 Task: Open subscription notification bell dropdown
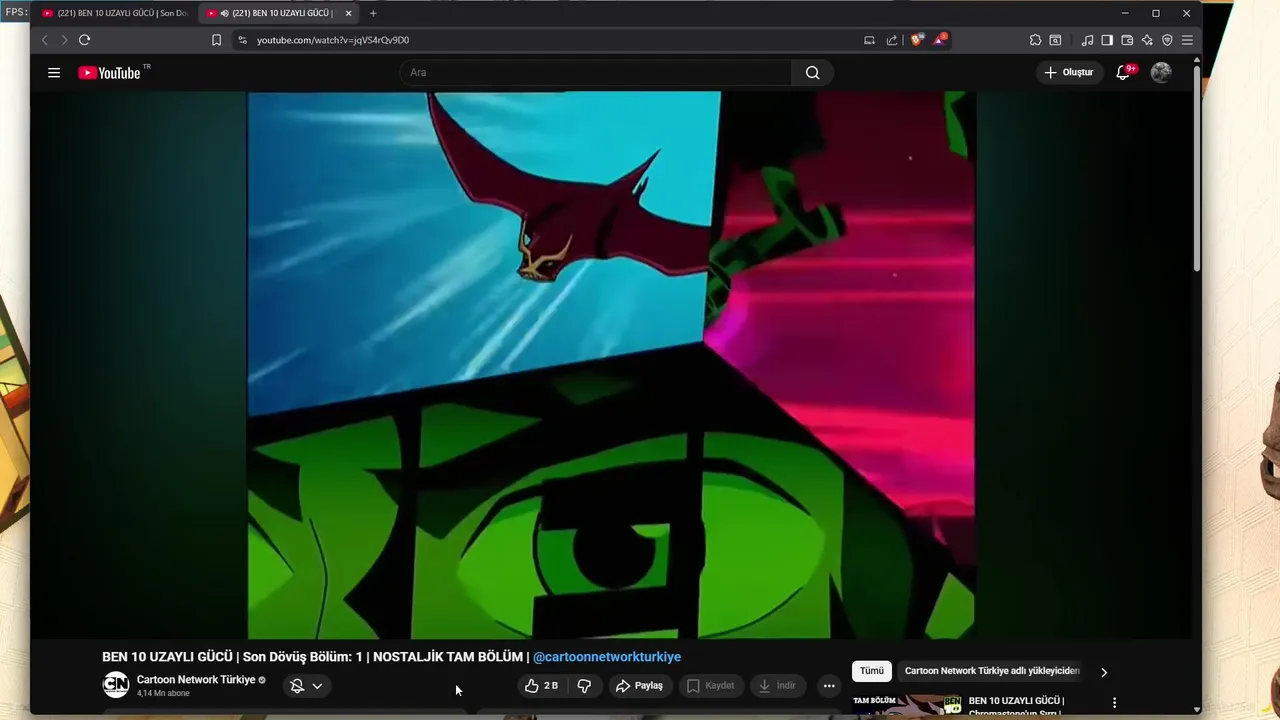click(x=306, y=685)
